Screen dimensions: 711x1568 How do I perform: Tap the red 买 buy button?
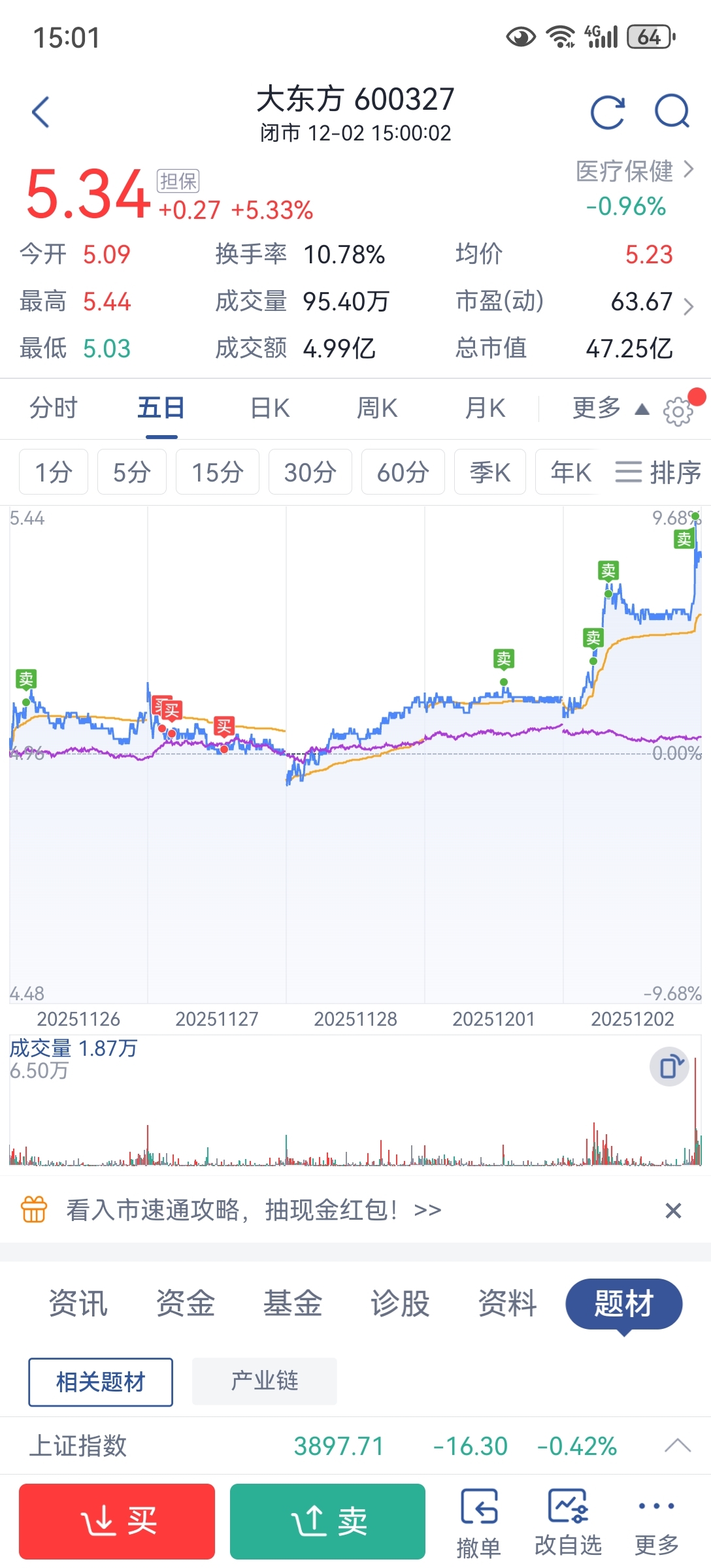tap(117, 1522)
